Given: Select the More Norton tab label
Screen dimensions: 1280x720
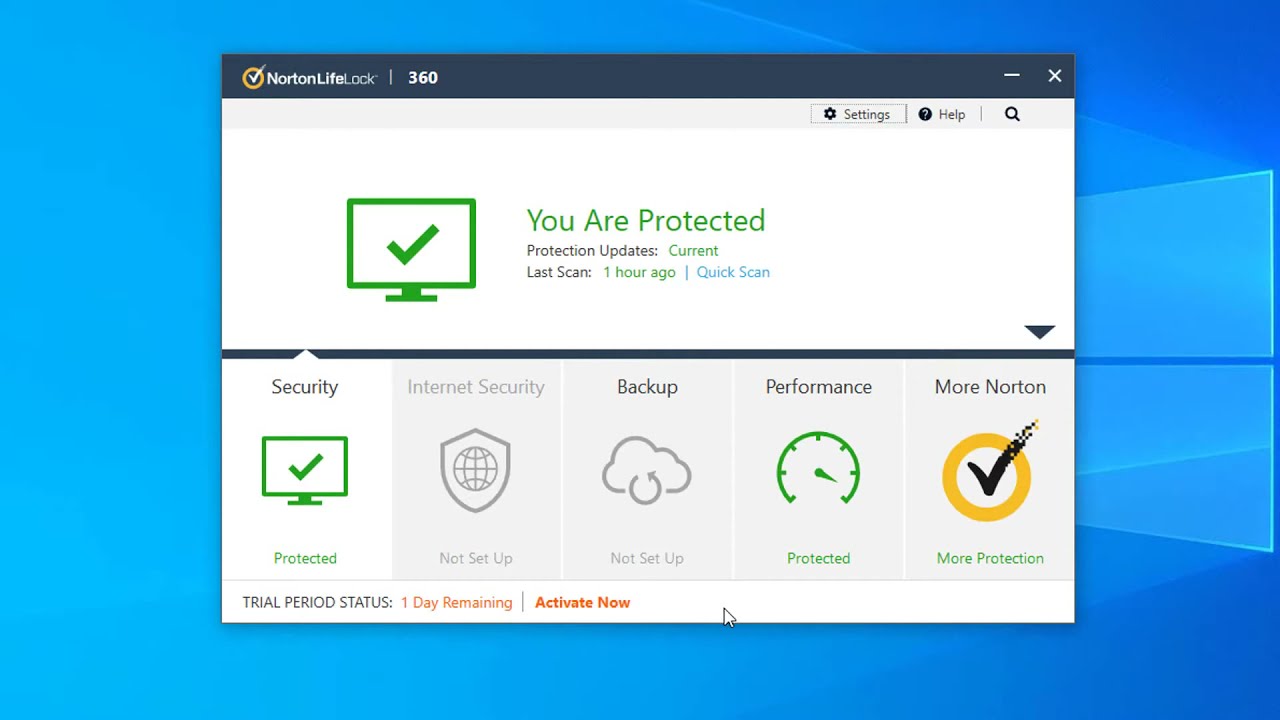Looking at the screenshot, I should point(990,387).
